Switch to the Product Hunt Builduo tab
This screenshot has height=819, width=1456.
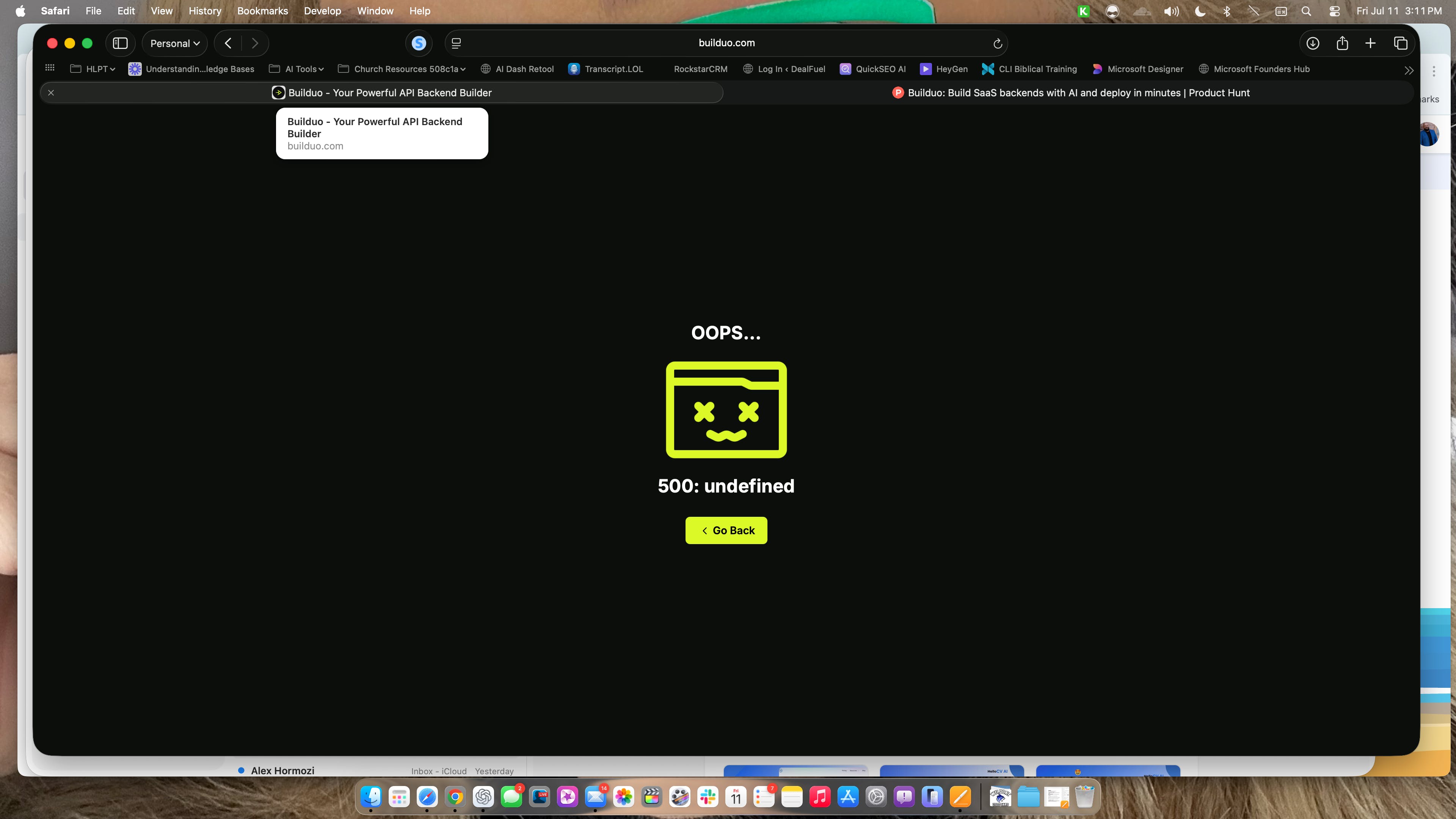[1070, 93]
